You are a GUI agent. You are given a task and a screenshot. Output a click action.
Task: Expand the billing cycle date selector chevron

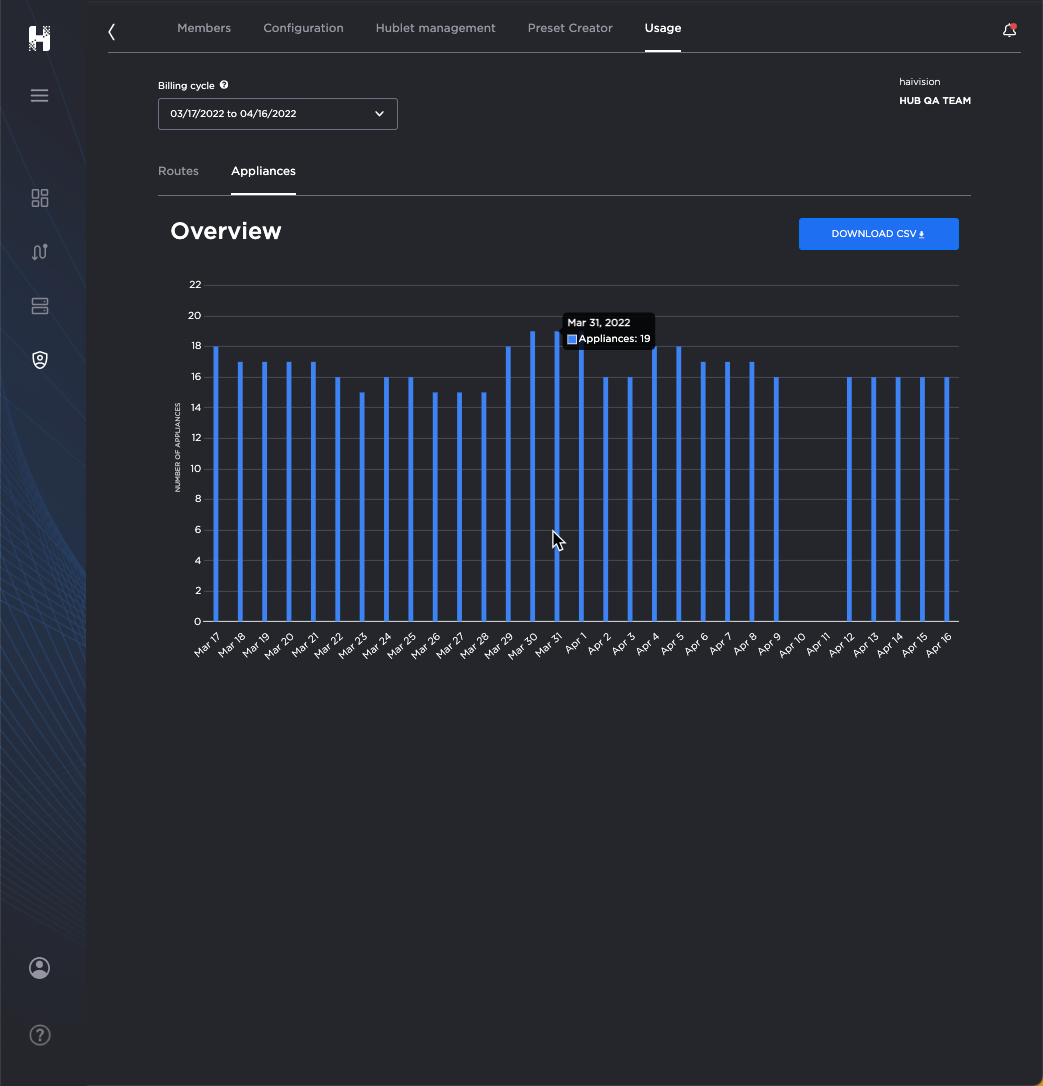pyautogui.click(x=379, y=113)
